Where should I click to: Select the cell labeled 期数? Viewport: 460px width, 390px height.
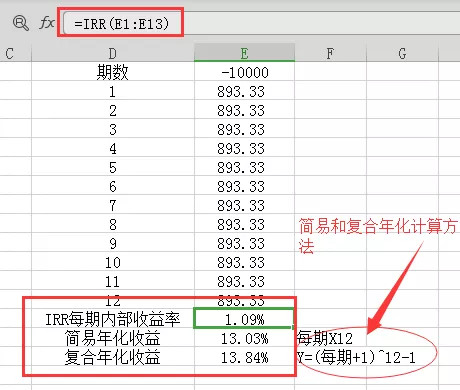113,72
